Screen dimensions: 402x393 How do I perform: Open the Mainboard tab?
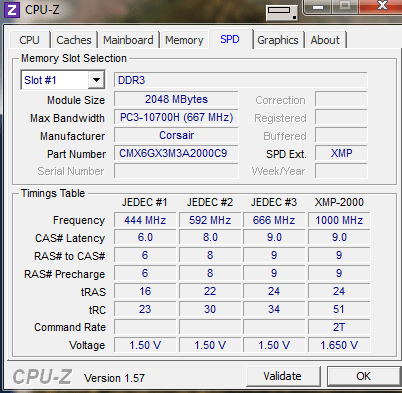(x=128, y=40)
